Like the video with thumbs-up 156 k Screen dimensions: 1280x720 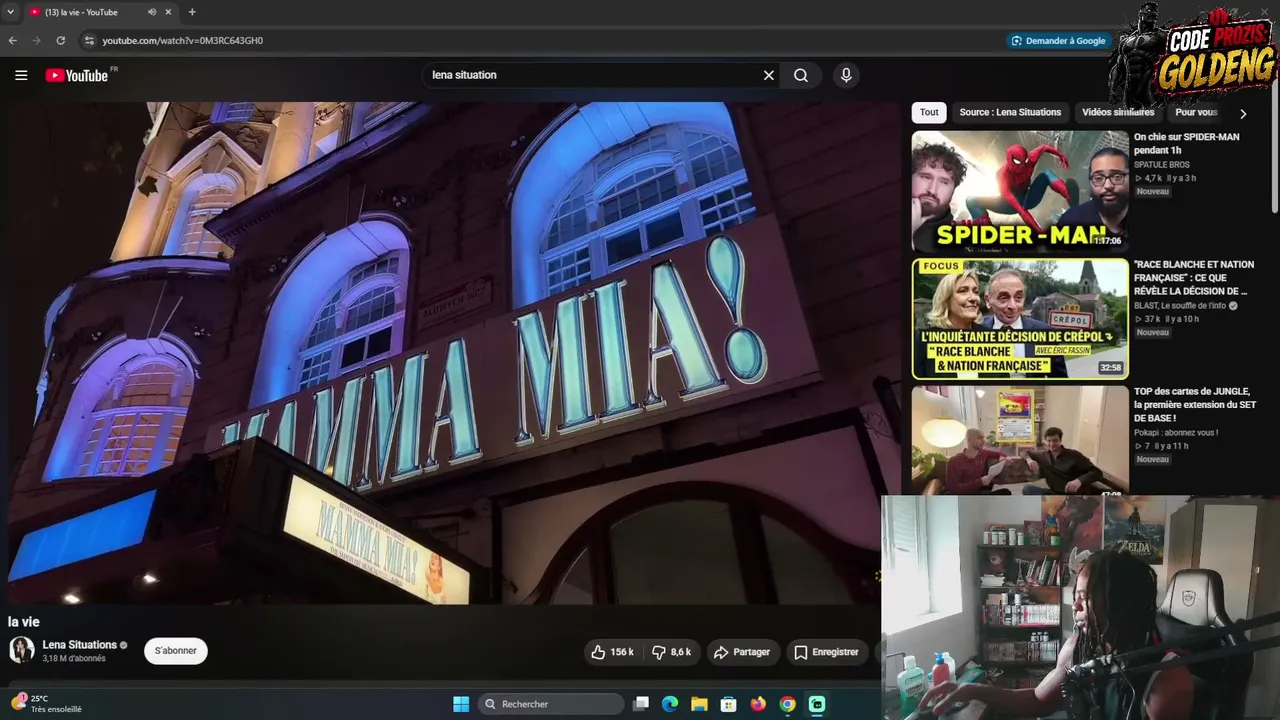pos(613,652)
